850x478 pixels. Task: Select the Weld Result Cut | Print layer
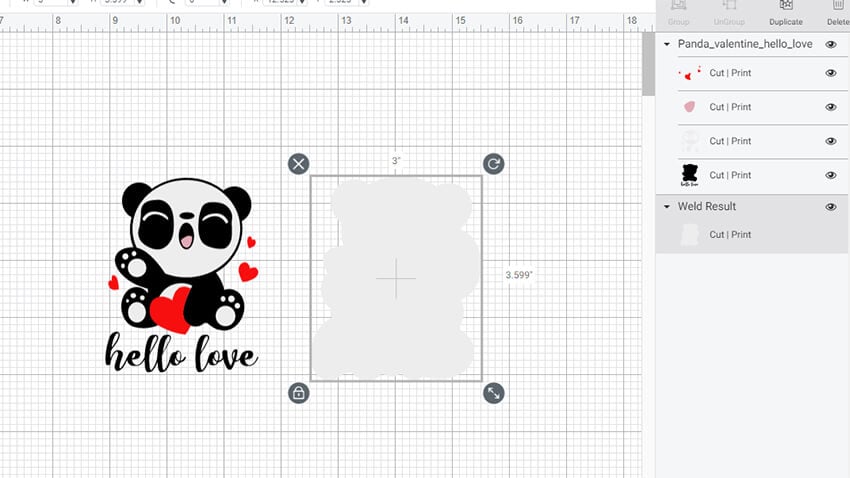[751, 235]
